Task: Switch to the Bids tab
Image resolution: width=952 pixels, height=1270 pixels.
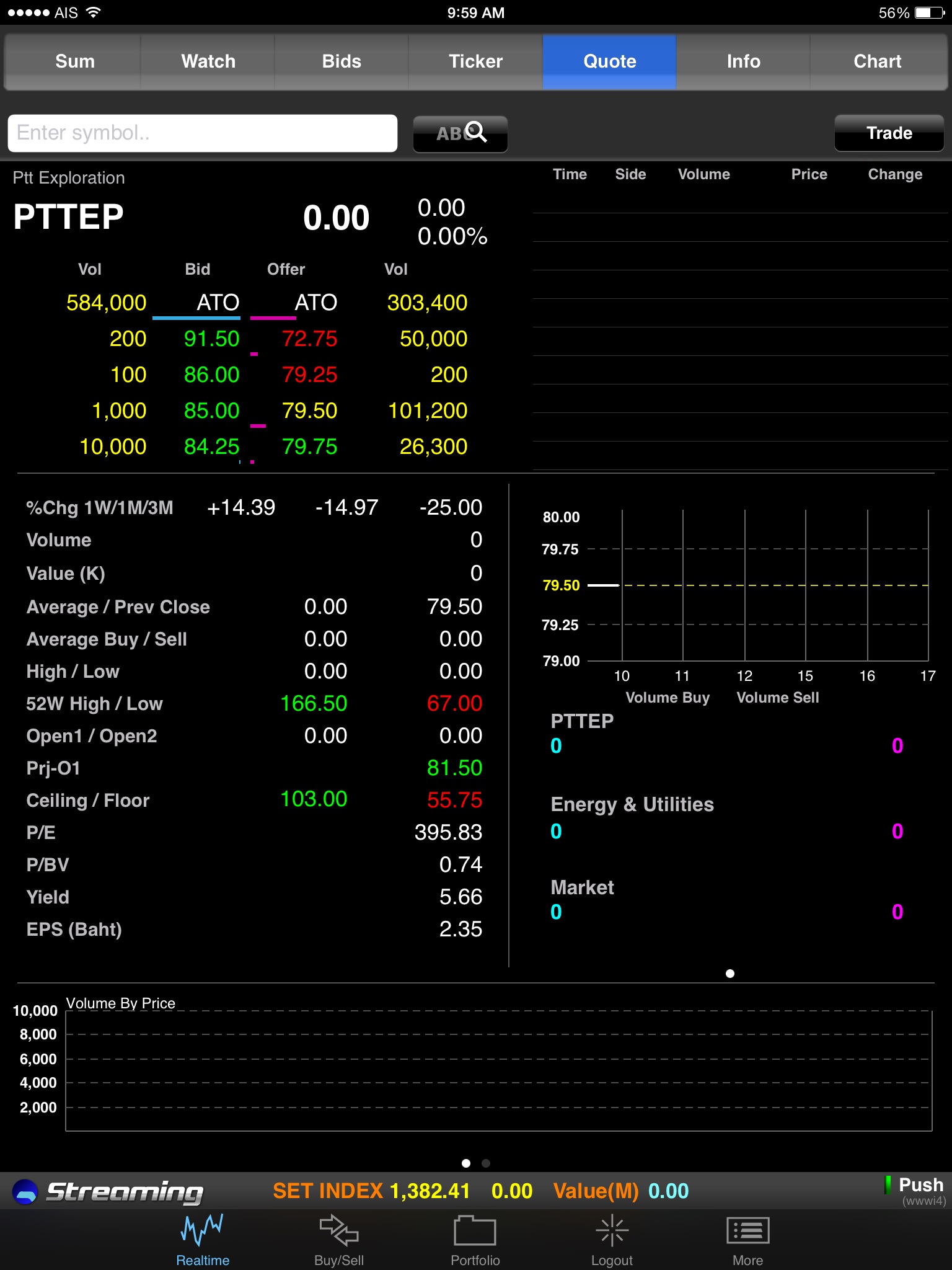Action: pyautogui.click(x=342, y=61)
